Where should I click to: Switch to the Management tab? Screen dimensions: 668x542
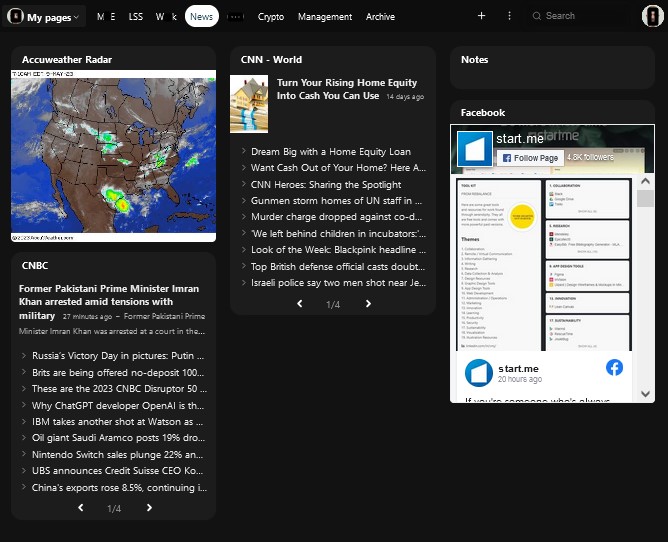[x=325, y=17]
